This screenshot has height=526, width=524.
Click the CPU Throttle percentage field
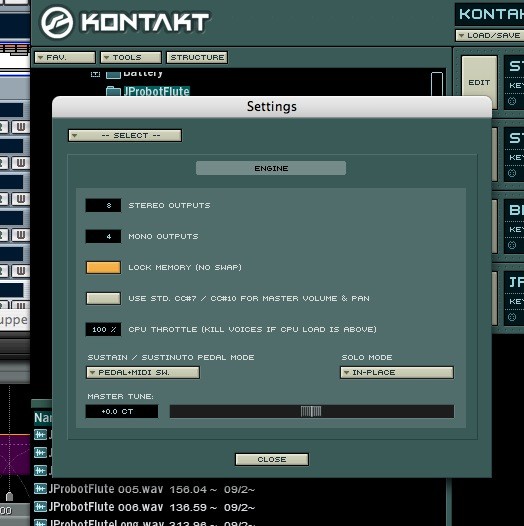(103, 329)
